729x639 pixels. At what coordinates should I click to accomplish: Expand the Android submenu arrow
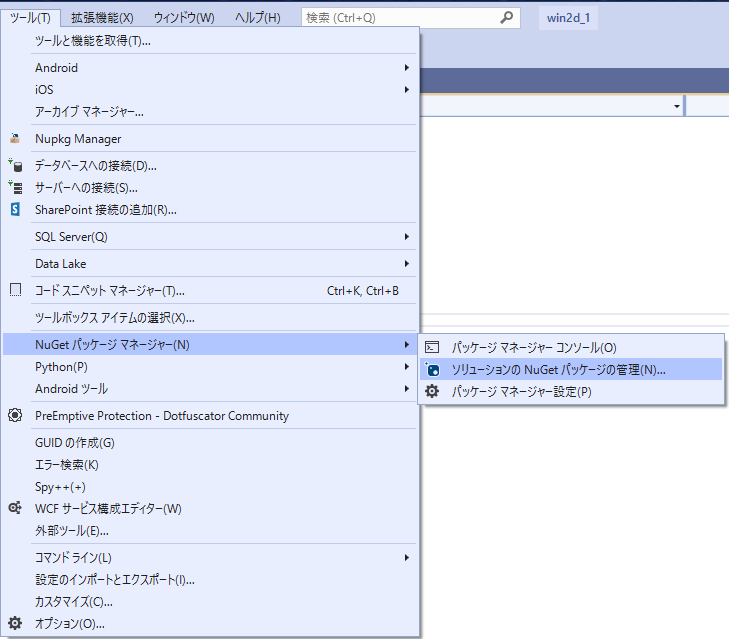click(x=407, y=68)
